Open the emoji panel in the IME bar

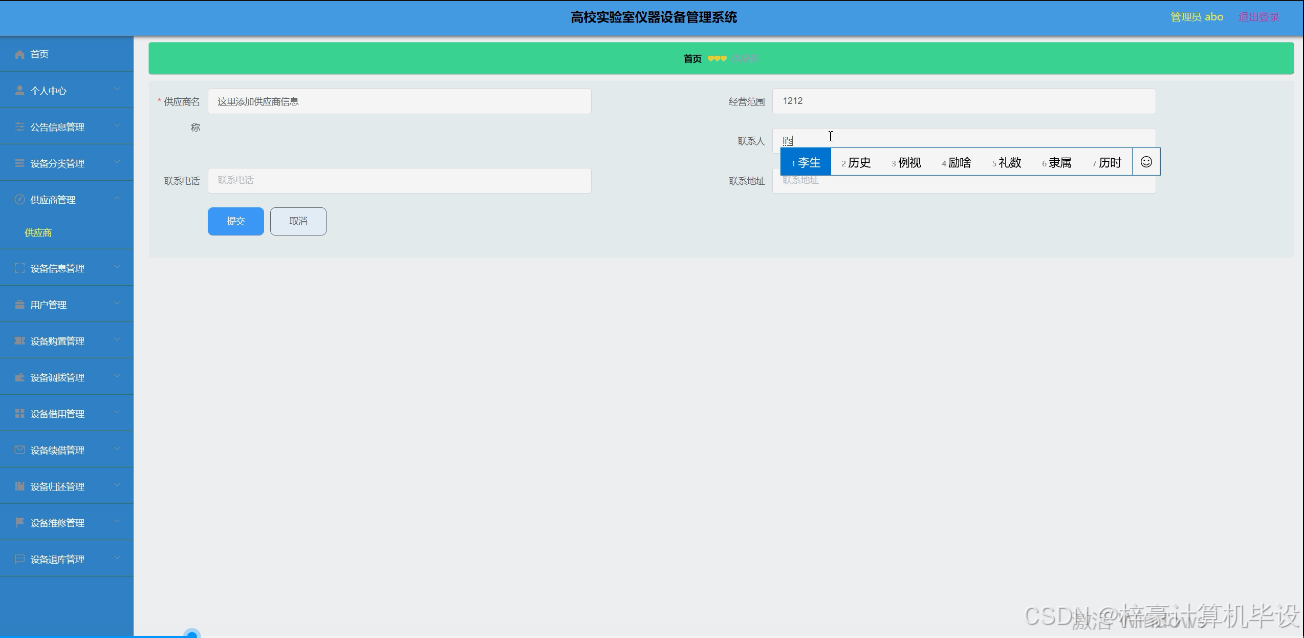tap(1146, 162)
